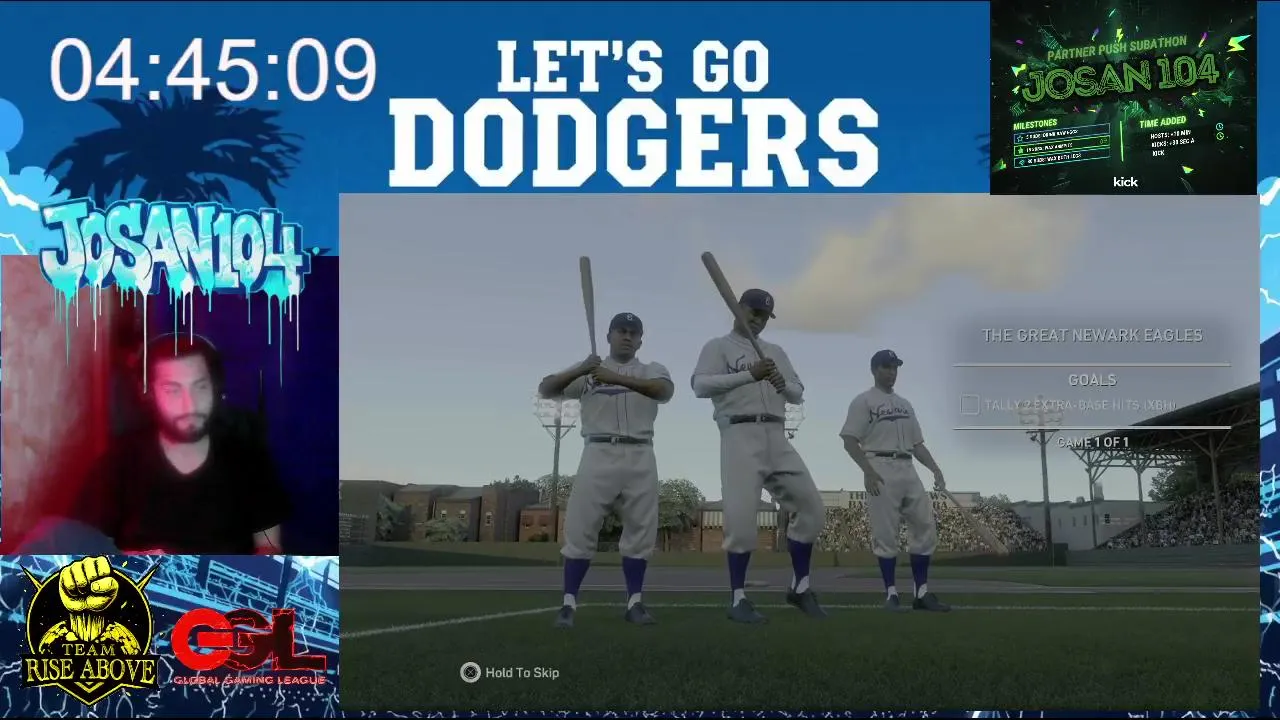Click the X button icon beside Hold To Skip
The height and width of the screenshot is (720, 1280).
point(470,673)
